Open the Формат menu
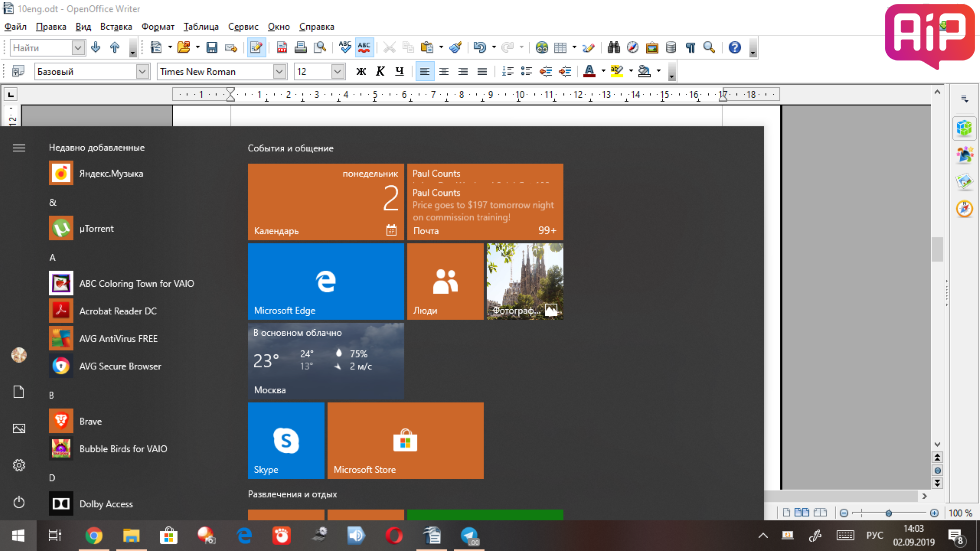Viewport: 980px width, 551px height. pyautogui.click(x=158, y=27)
